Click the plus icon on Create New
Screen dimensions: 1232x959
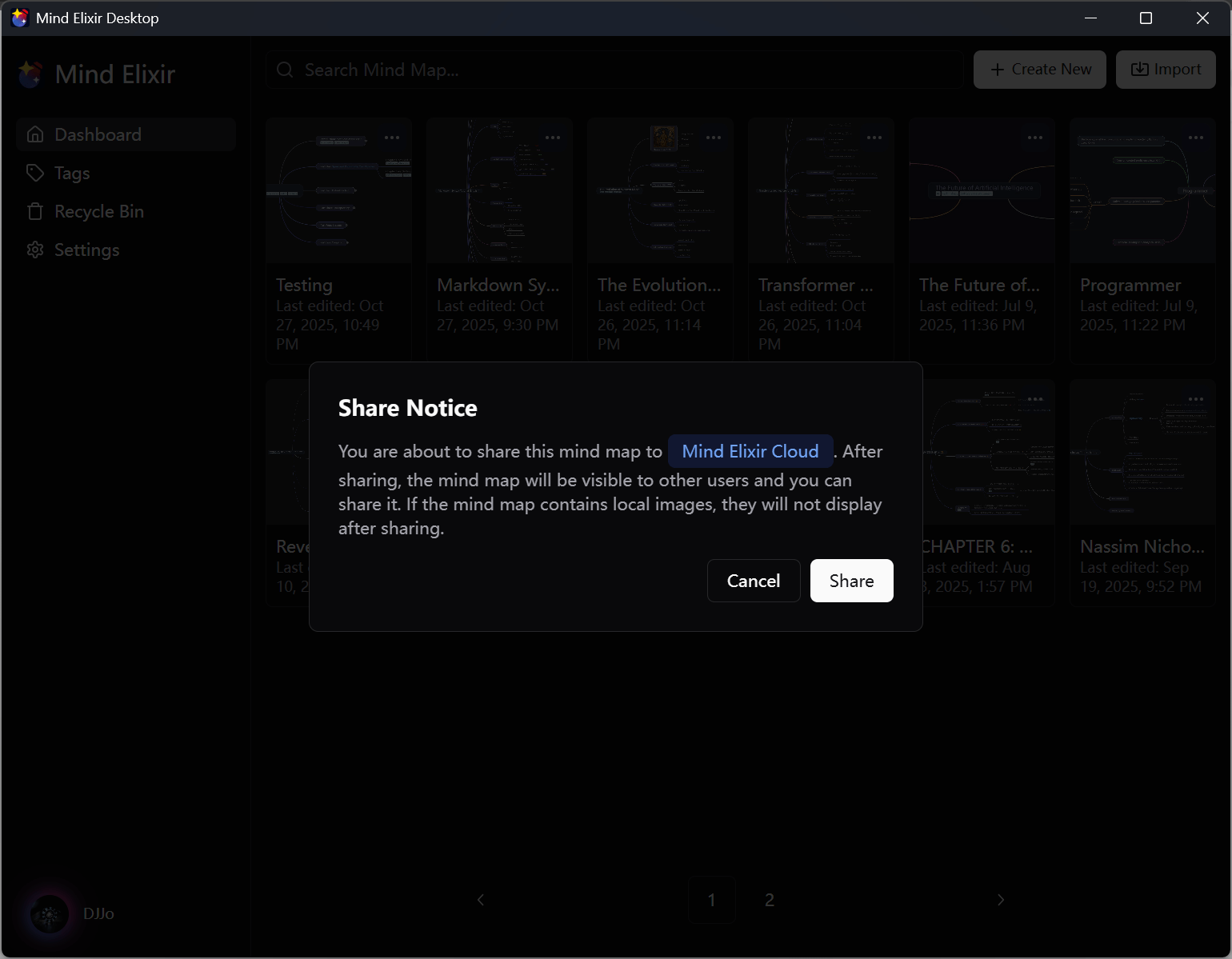click(997, 70)
